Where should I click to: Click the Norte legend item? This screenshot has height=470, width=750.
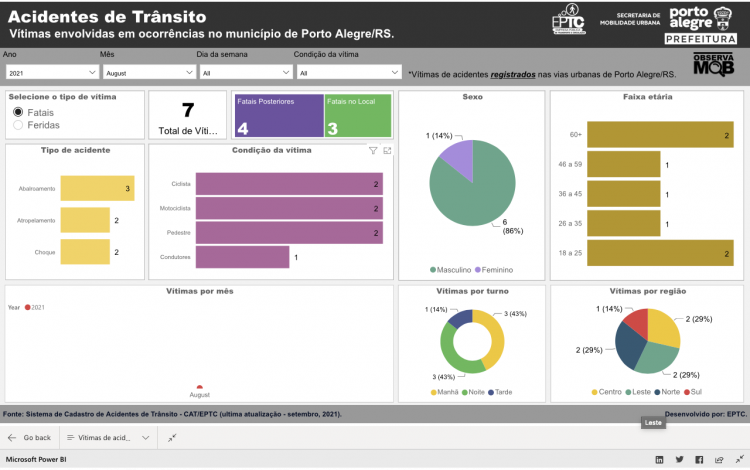tap(667, 392)
